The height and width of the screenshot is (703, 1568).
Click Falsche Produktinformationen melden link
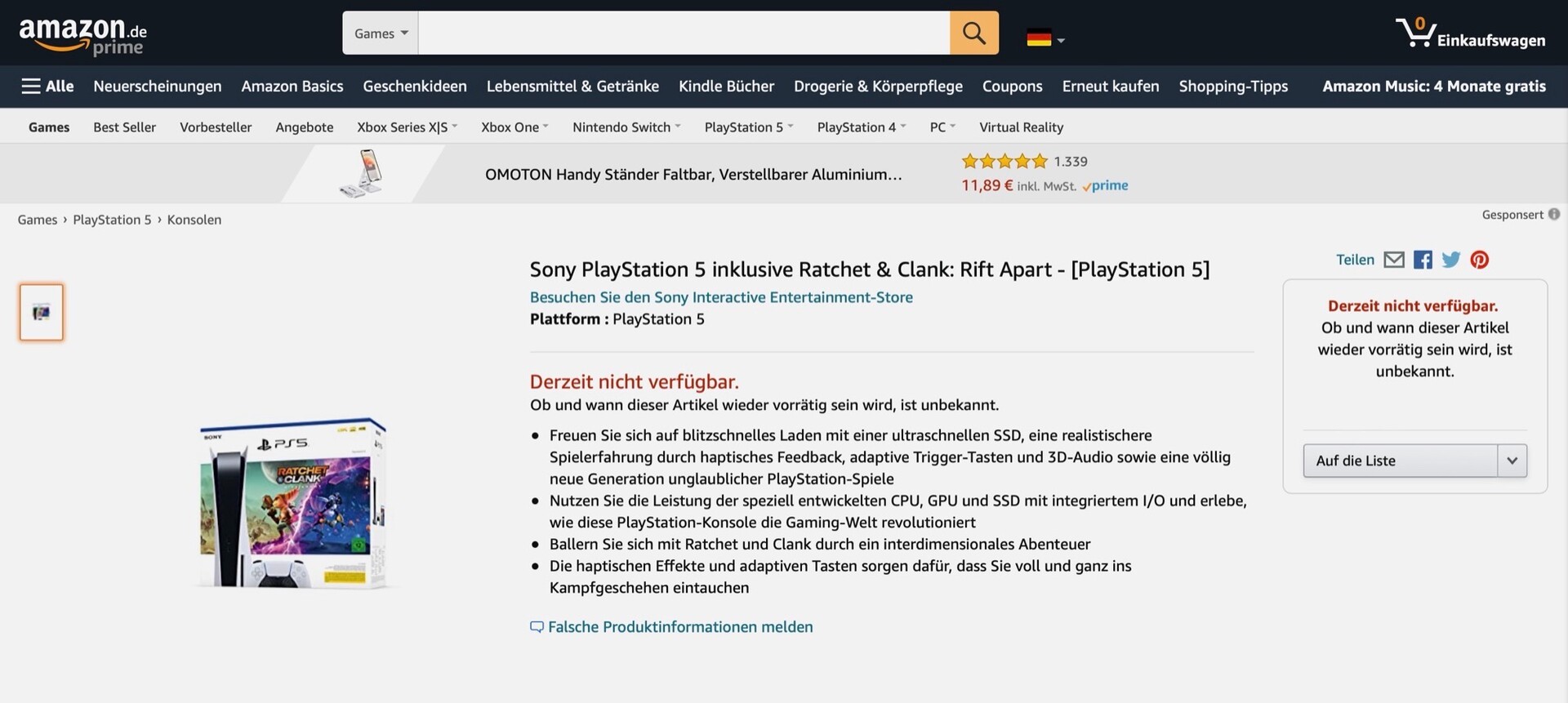pyautogui.click(x=679, y=627)
